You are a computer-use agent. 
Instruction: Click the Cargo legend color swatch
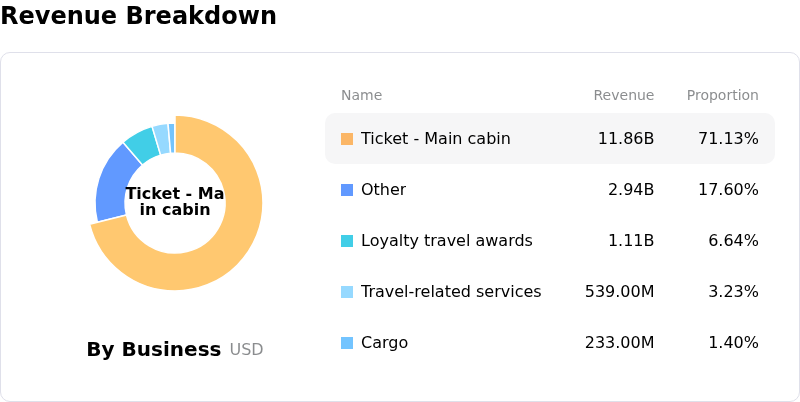347,343
